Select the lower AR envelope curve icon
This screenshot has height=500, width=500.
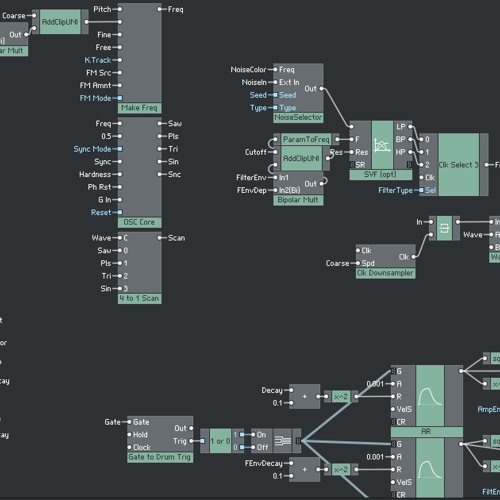pyautogui.click(x=430, y=468)
